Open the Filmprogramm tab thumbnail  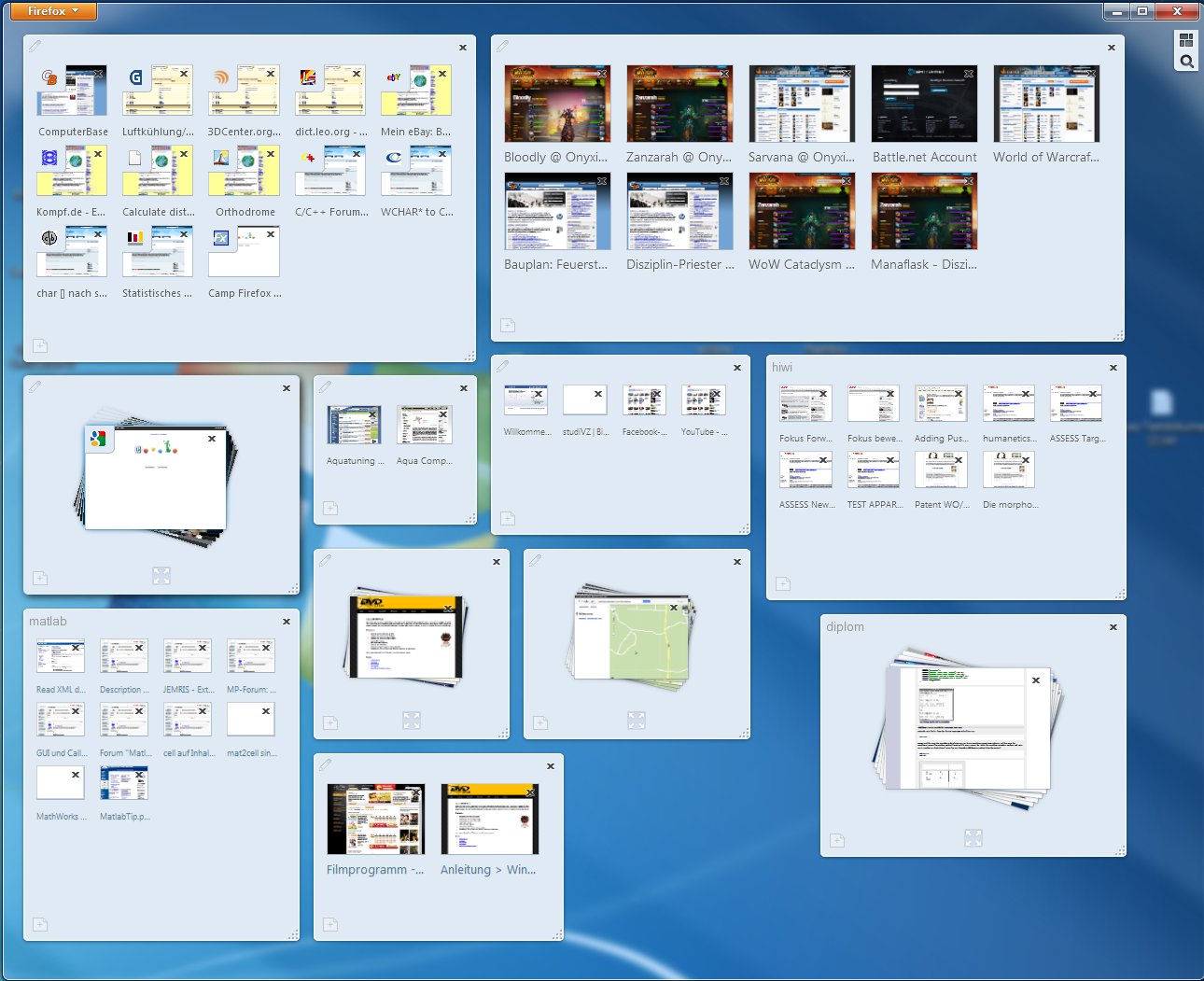(x=376, y=819)
